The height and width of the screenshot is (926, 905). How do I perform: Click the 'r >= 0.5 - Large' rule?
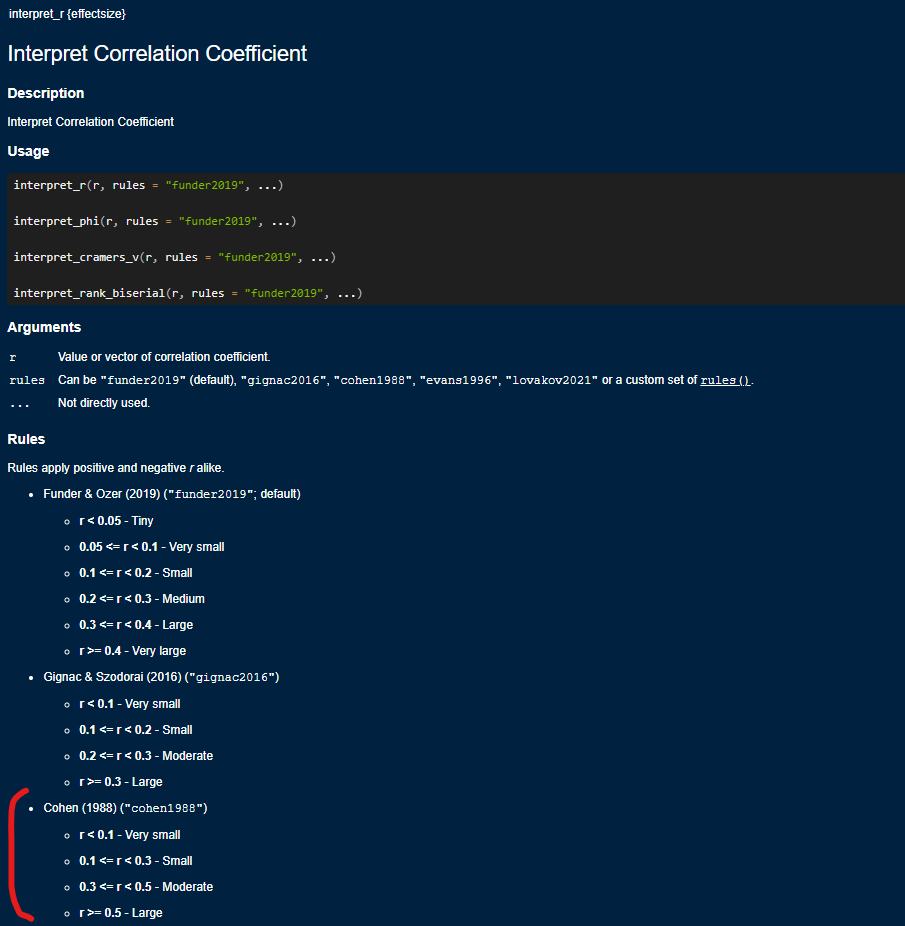point(120,913)
